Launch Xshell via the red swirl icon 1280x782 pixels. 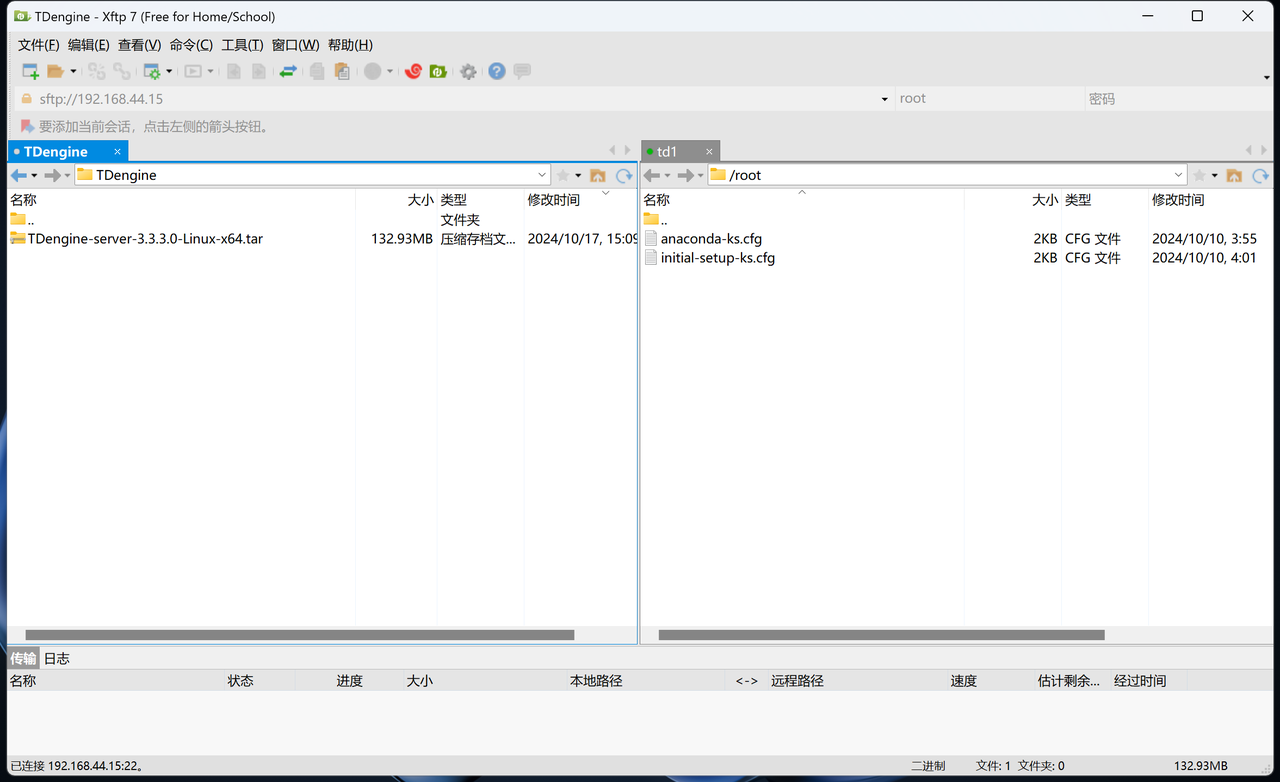pos(413,71)
